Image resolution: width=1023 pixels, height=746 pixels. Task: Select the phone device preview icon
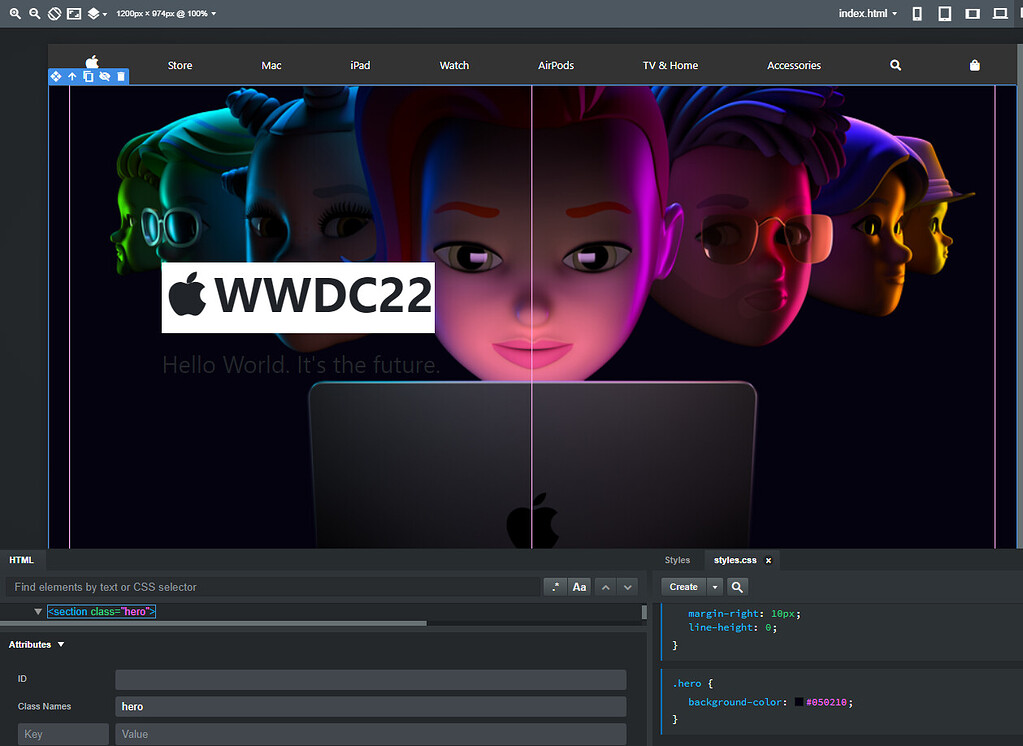point(918,14)
